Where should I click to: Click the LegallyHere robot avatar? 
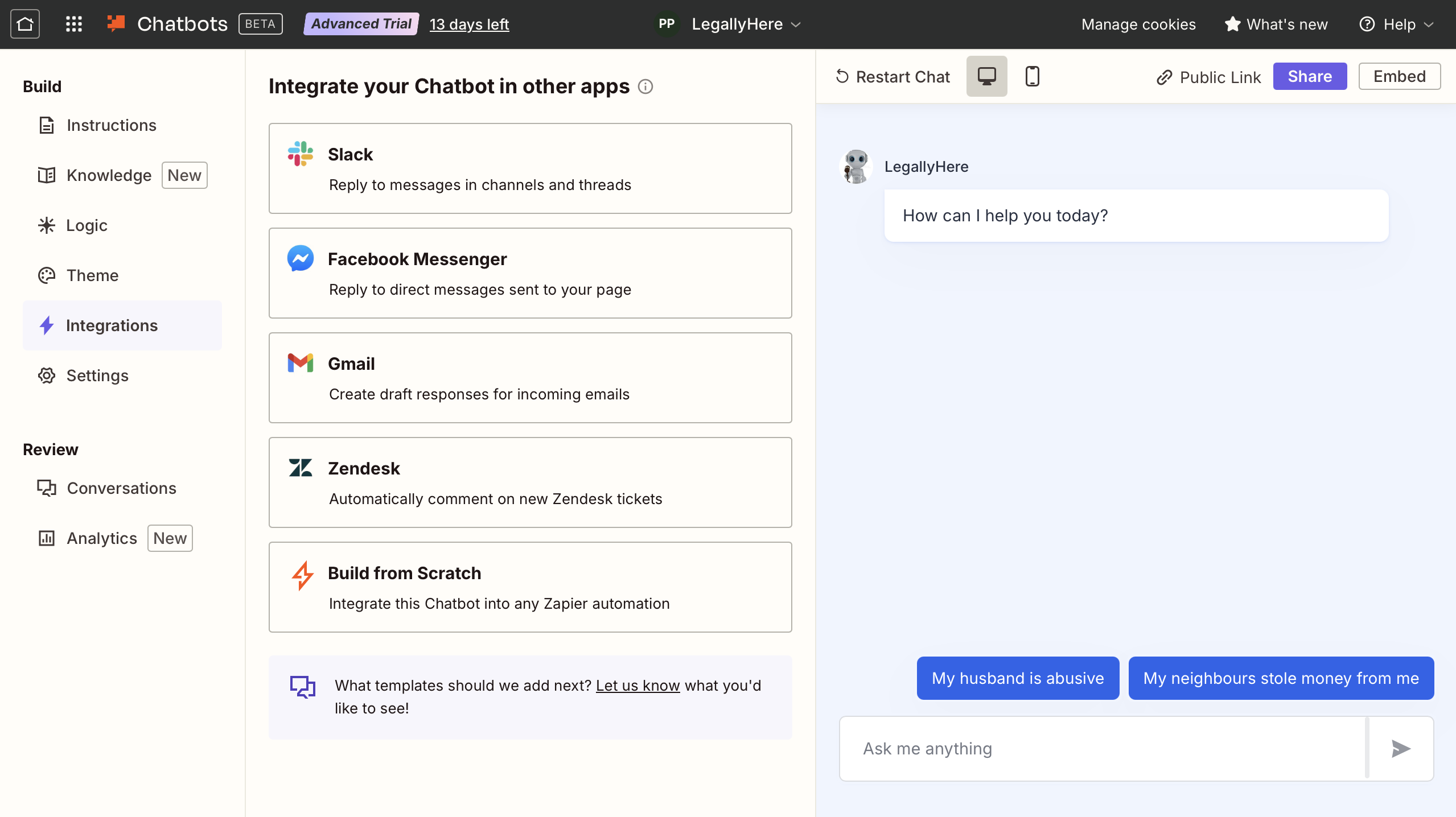click(856, 167)
